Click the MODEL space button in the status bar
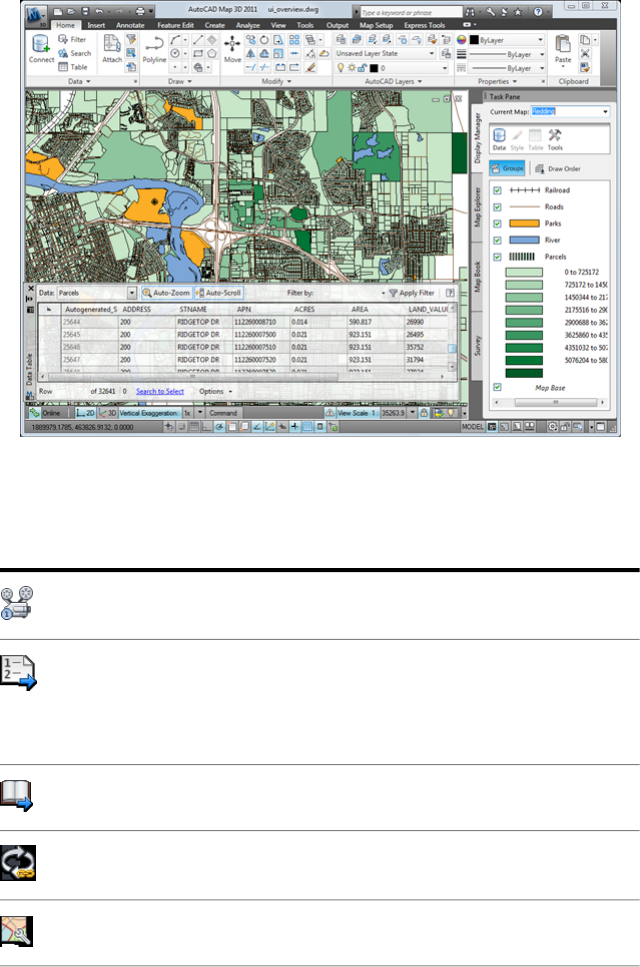640x967 pixels. pyautogui.click(x=473, y=427)
